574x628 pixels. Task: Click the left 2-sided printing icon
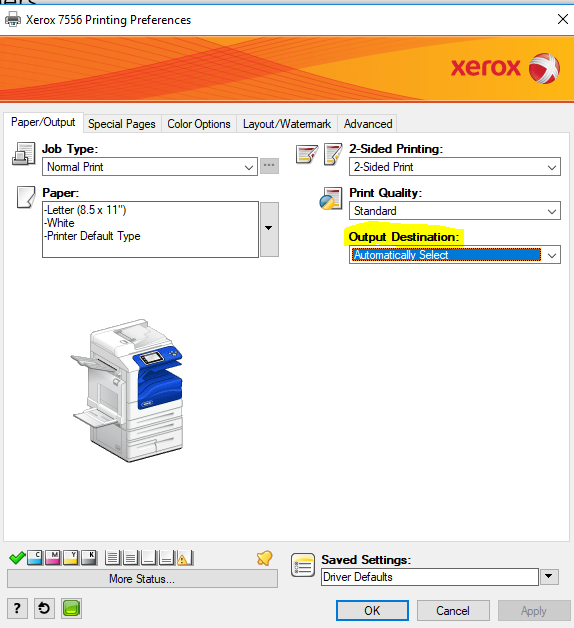tap(307, 154)
